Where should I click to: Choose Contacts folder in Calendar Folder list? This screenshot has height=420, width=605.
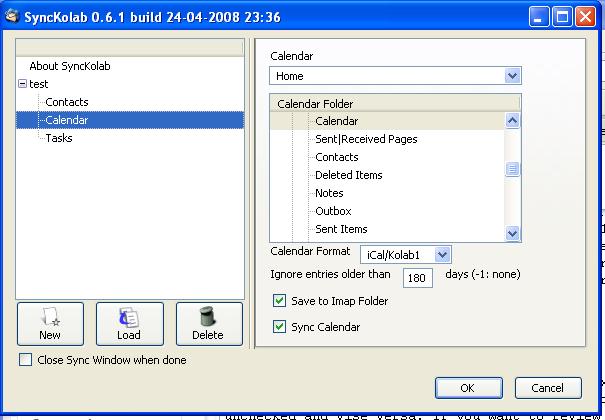pos(336,157)
